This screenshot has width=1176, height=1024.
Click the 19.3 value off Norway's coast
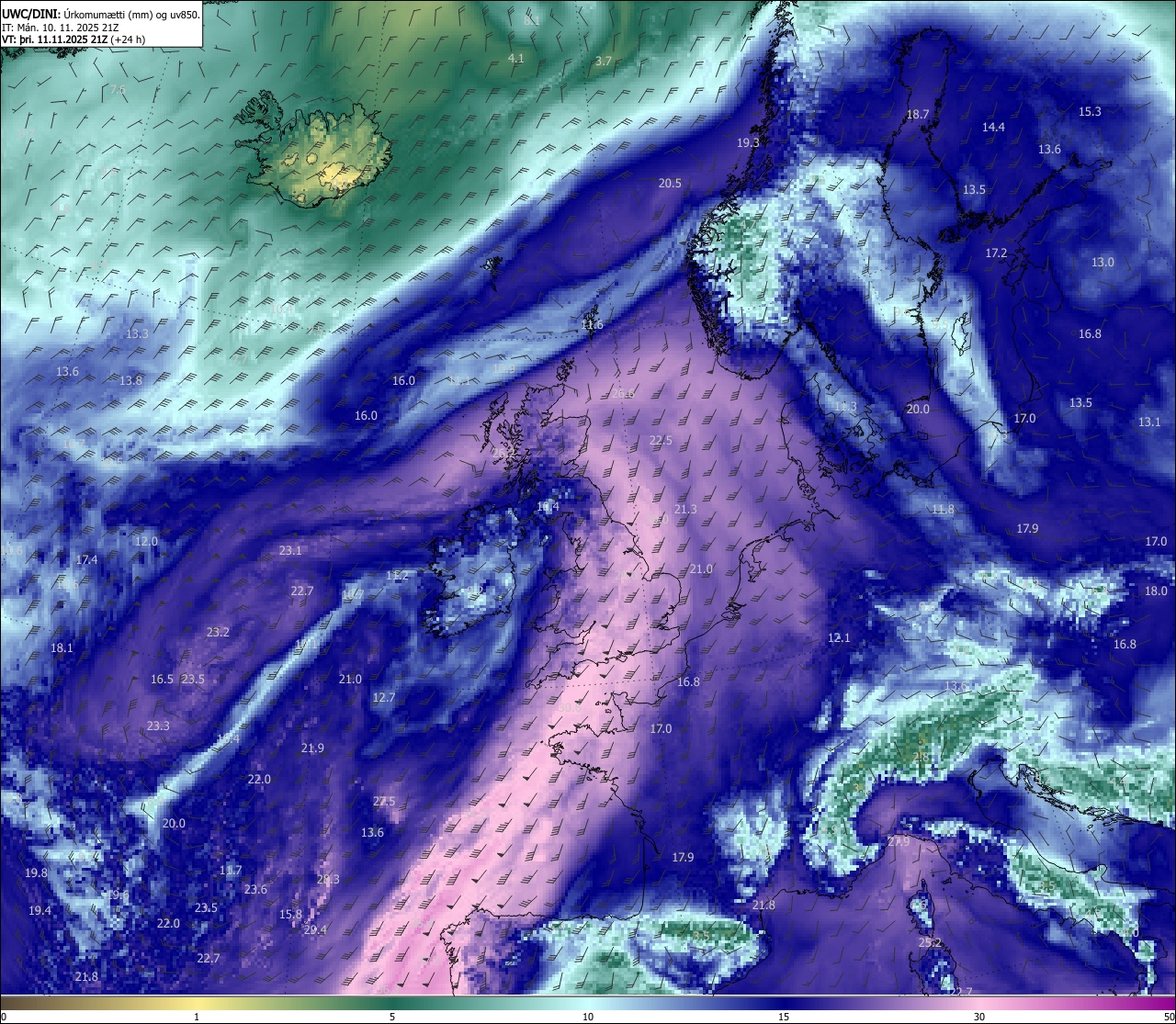tap(749, 143)
